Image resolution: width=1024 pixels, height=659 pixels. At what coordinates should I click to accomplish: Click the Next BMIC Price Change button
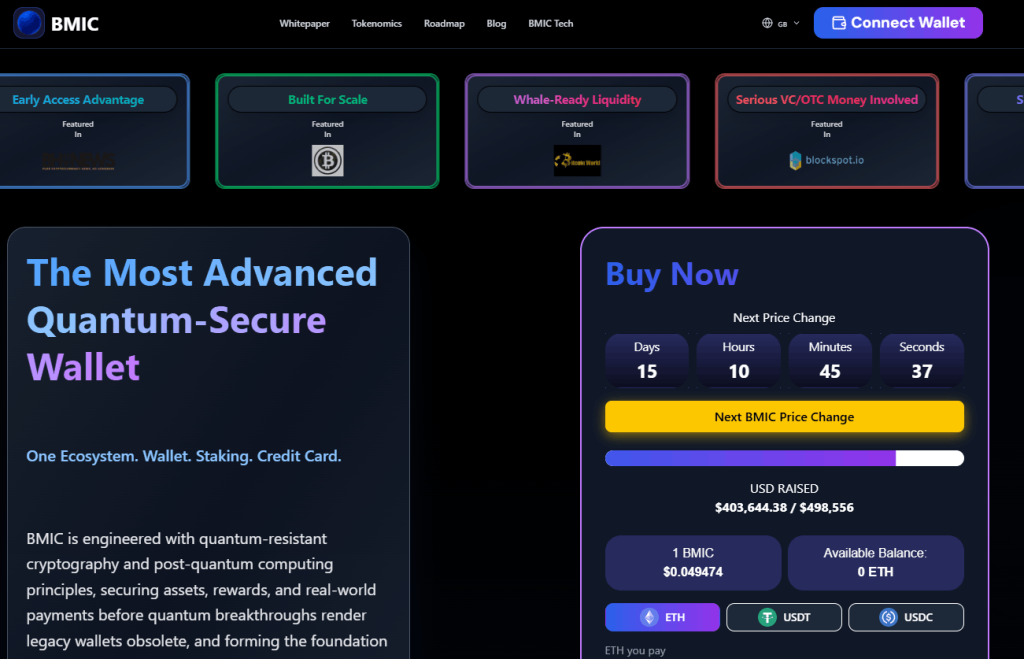pyautogui.click(x=784, y=417)
